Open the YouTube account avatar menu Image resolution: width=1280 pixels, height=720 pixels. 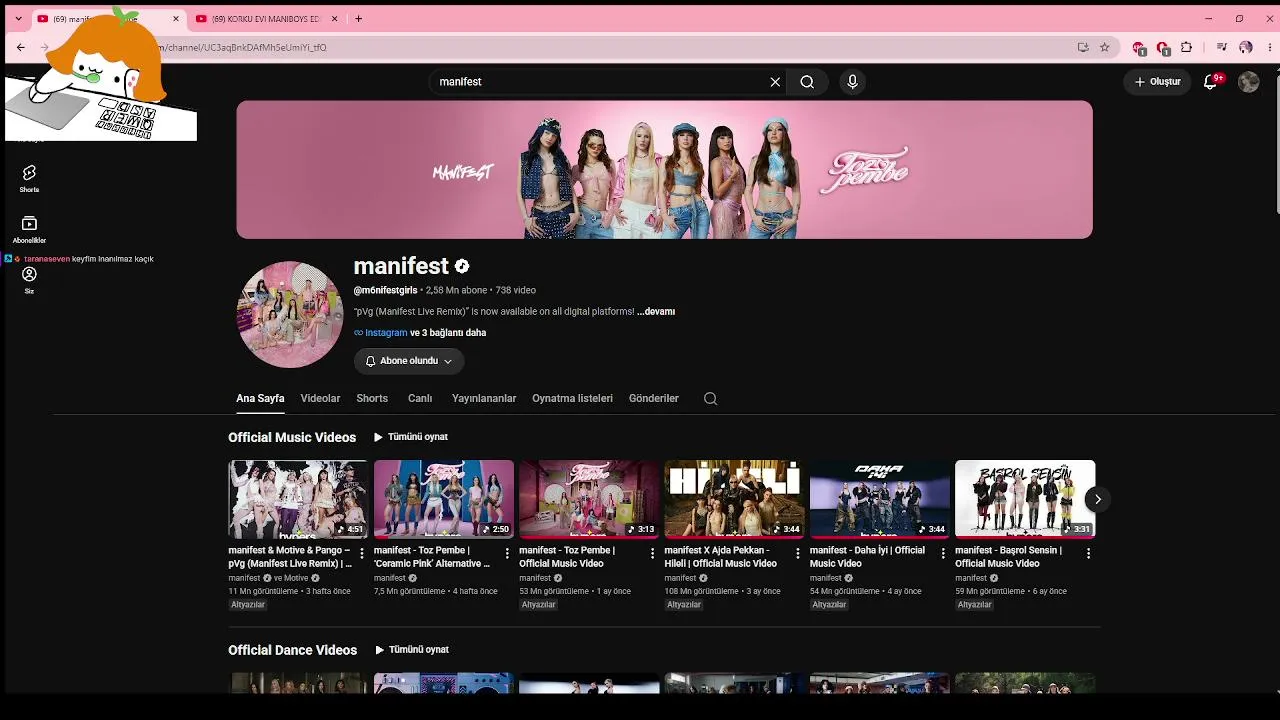point(1249,82)
